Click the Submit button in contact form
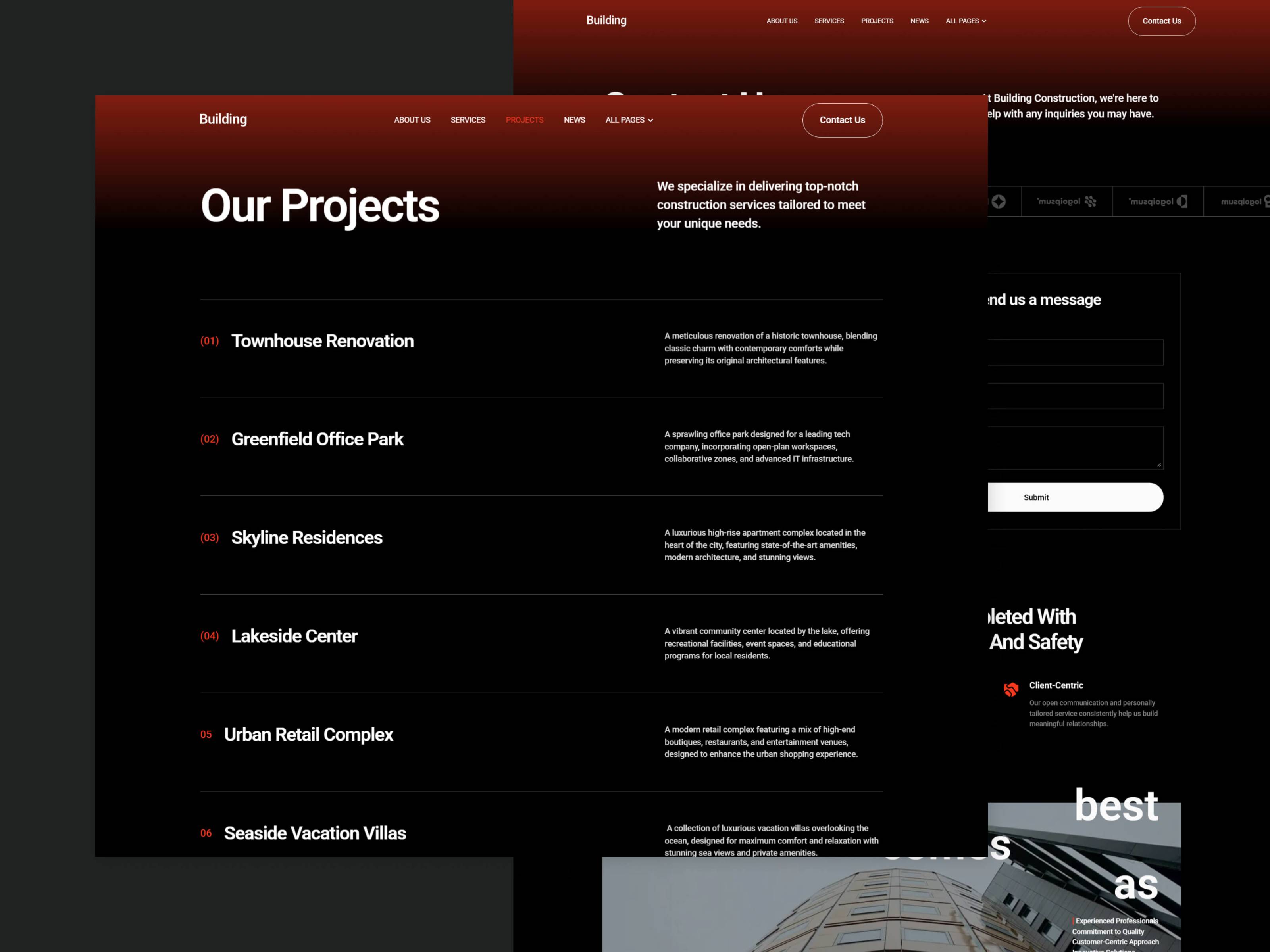Viewport: 1270px width, 952px height. (x=1075, y=497)
